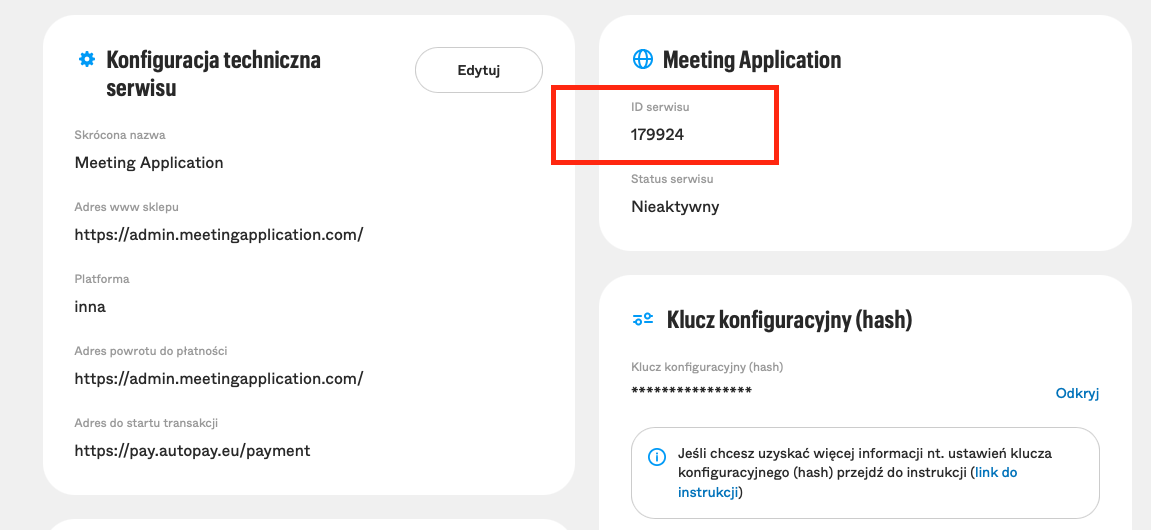Click the gear icon beside Konfiguracja techniczna serwisu
The height and width of the screenshot is (530, 1151).
87,59
